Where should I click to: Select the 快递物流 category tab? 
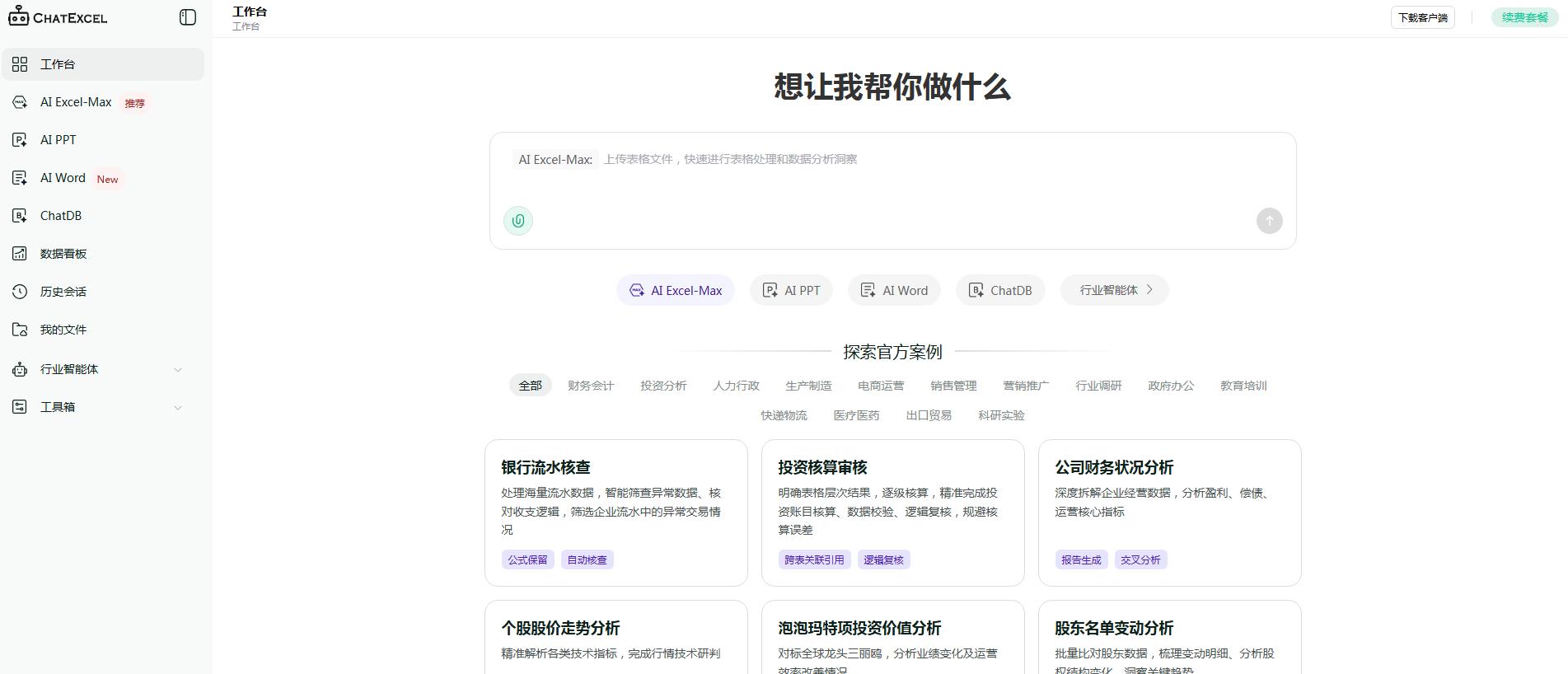tap(784, 415)
